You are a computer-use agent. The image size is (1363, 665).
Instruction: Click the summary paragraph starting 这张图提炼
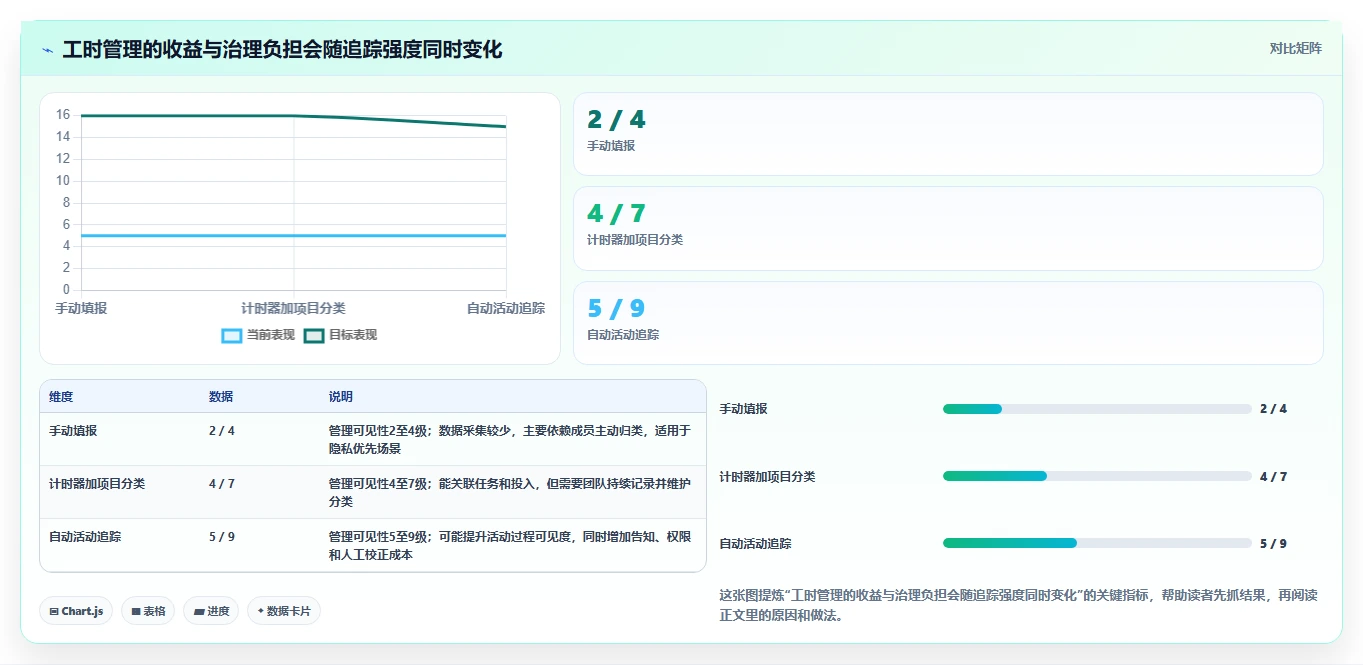[1018, 605]
